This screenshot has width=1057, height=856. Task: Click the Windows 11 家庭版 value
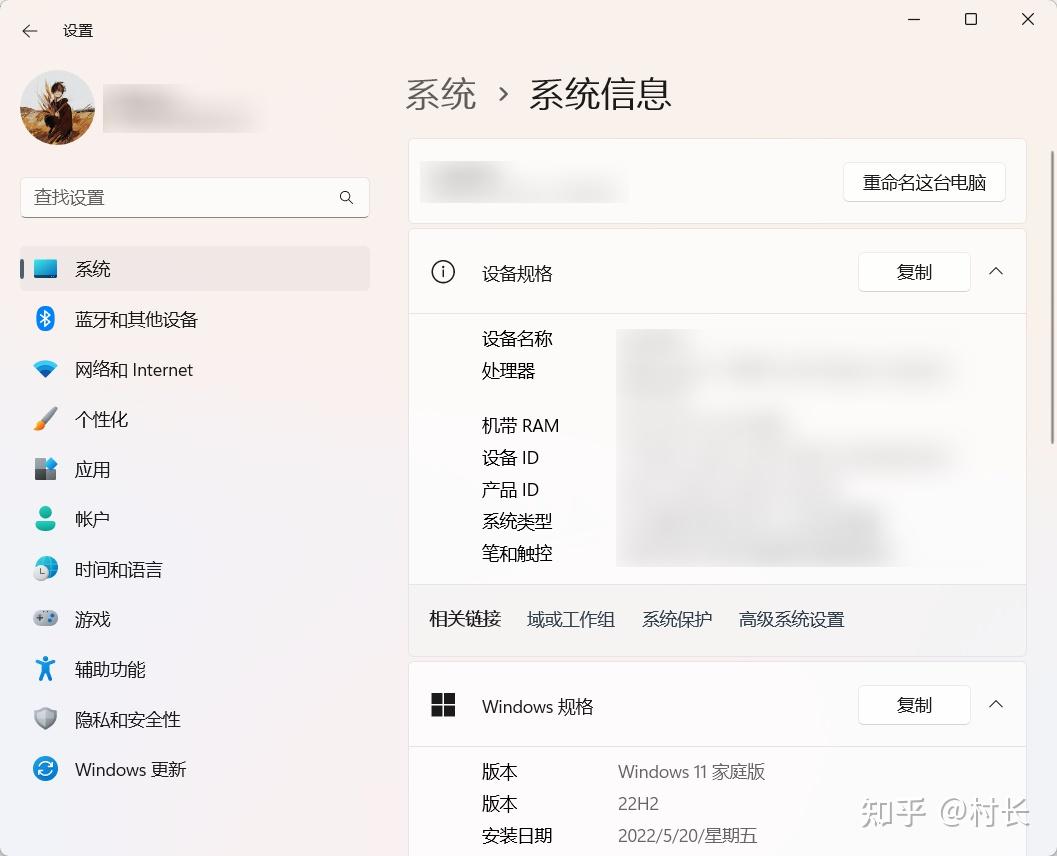point(691,772)
